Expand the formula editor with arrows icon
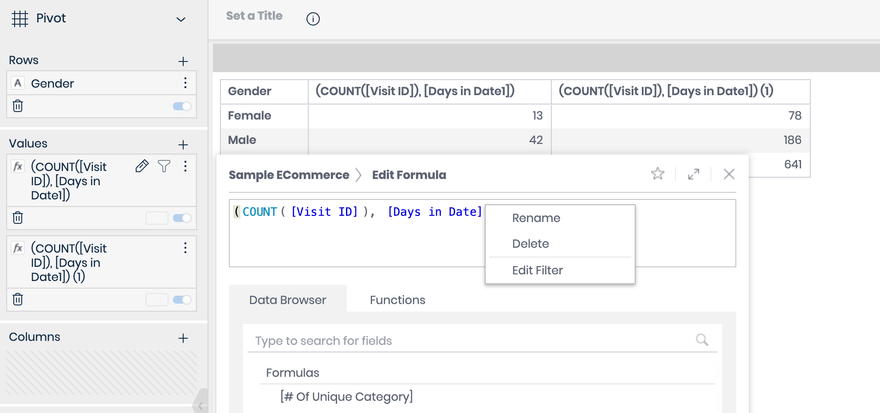The width and height of the screenshot is (880, 413). point(693,174)
